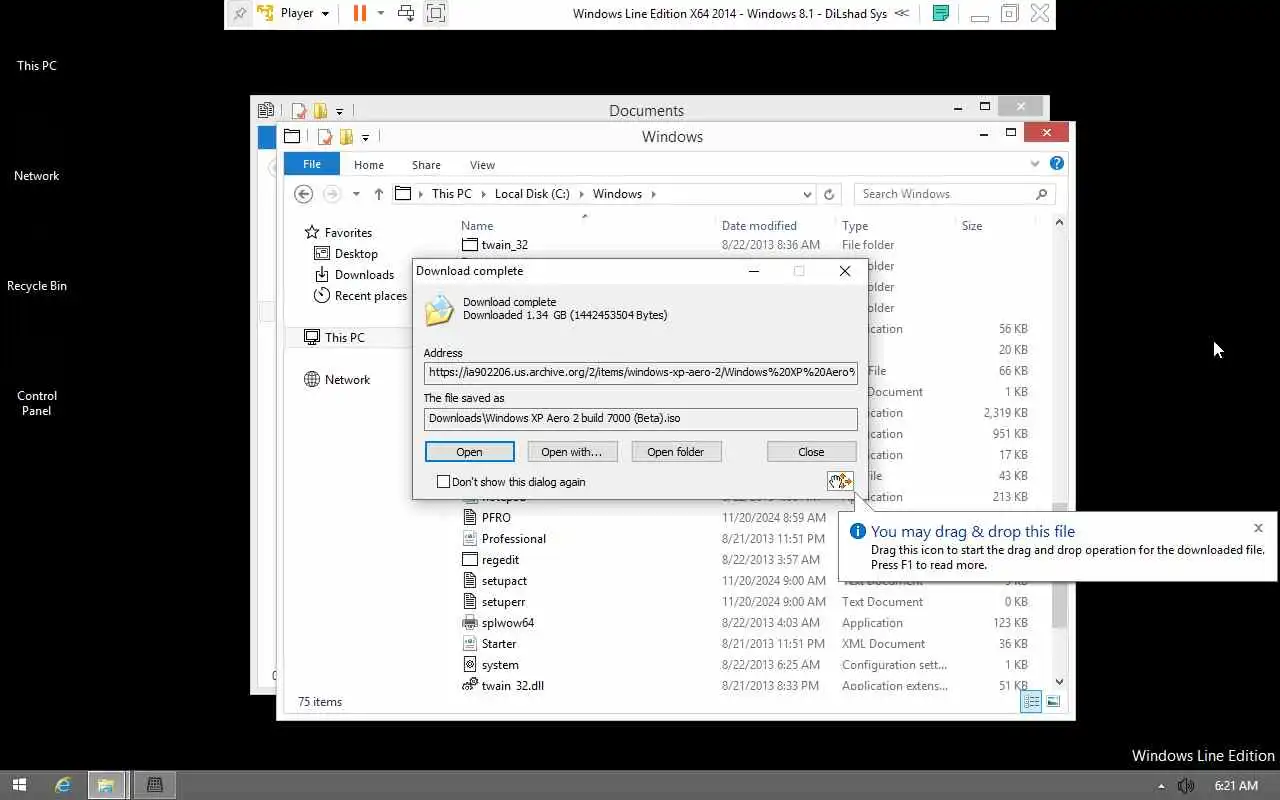Select the twain_32 folder row
This screenshot has width=1280, height=800.
pos(745,245)
